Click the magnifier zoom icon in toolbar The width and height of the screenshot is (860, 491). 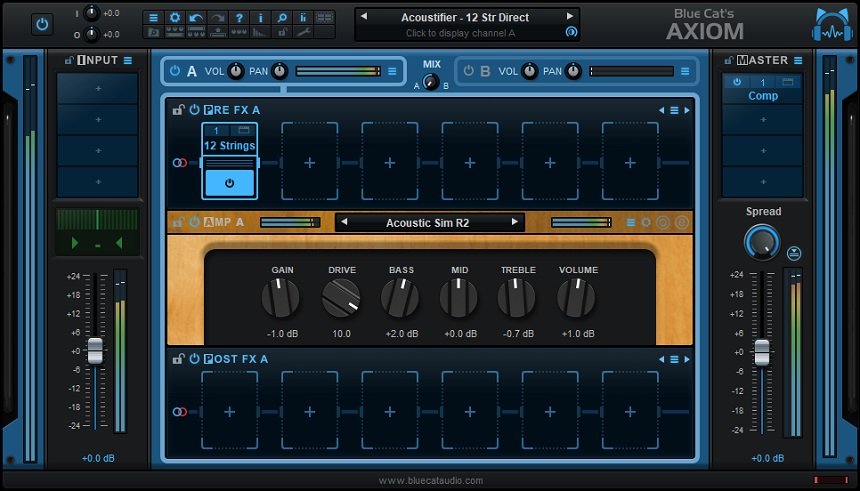click(282, 18)
